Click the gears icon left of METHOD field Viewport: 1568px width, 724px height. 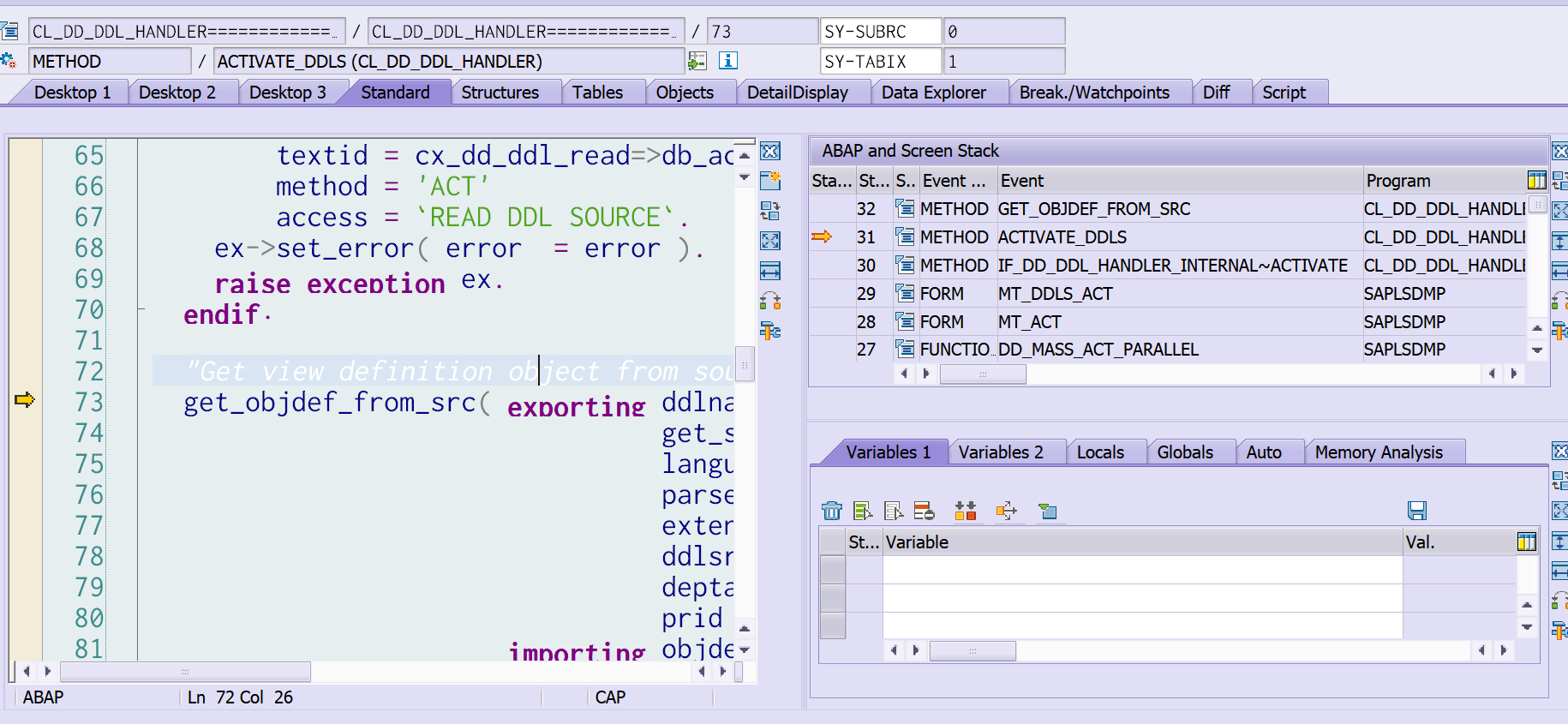click(x=9, y=61)
